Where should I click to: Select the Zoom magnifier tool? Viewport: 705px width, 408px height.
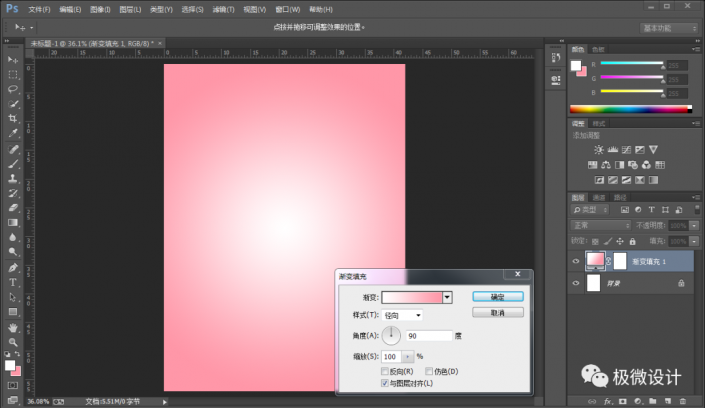[x=13, y=342]
